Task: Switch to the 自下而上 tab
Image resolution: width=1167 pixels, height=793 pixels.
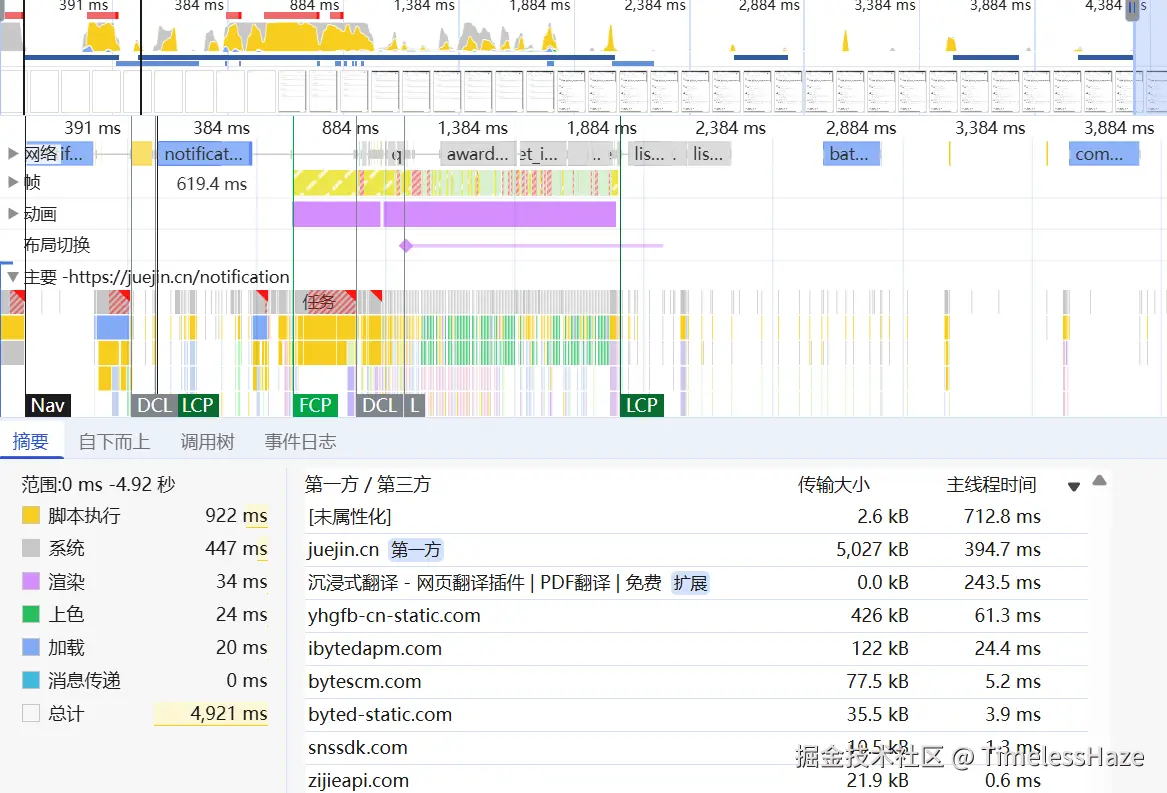Action: point(115,442)
